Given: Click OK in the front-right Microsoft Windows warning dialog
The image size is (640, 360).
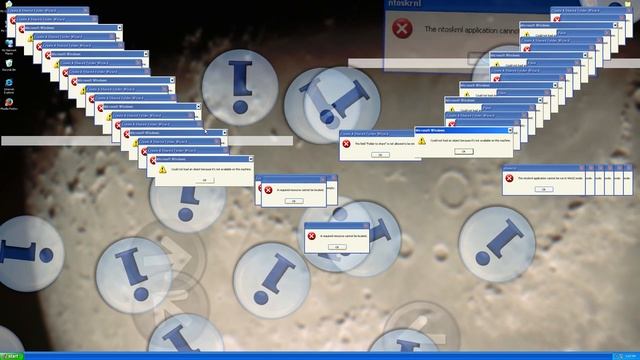Looking at the screenshot, I should tap(464, 151).
